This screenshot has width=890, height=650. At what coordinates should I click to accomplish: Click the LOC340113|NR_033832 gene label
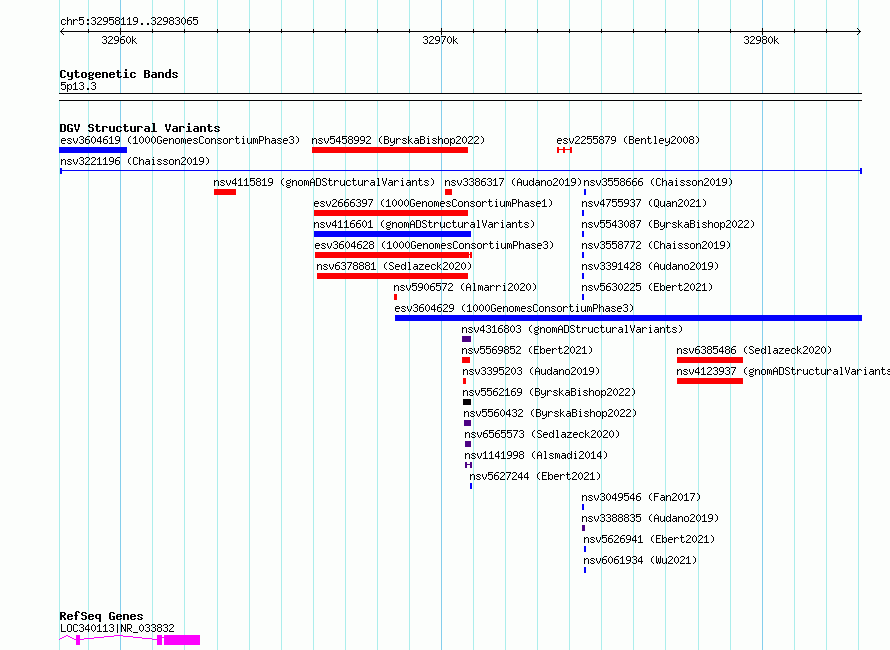point(117,628)
